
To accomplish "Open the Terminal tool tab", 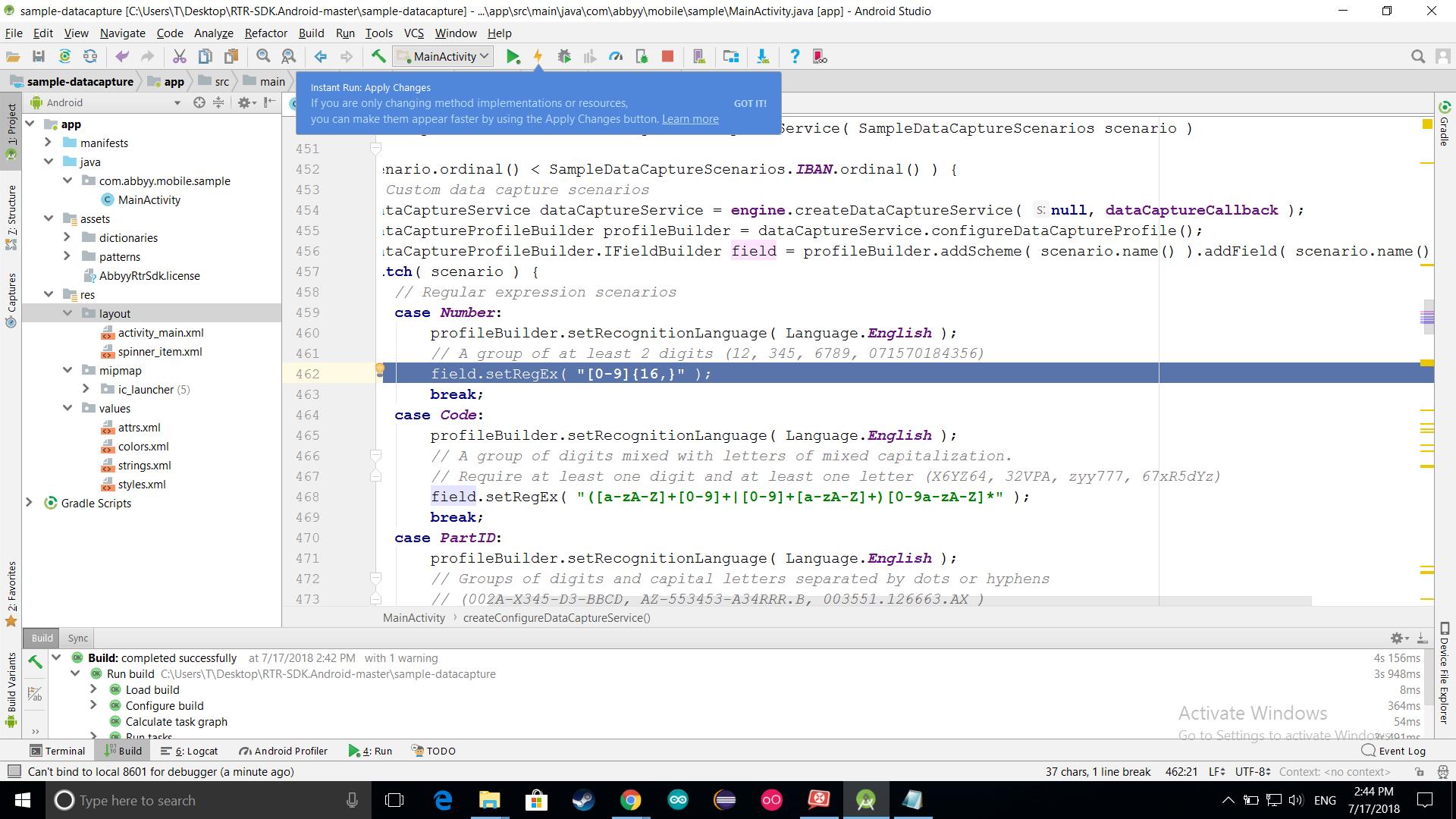I will pyautogui.click(x=57, y=751).
